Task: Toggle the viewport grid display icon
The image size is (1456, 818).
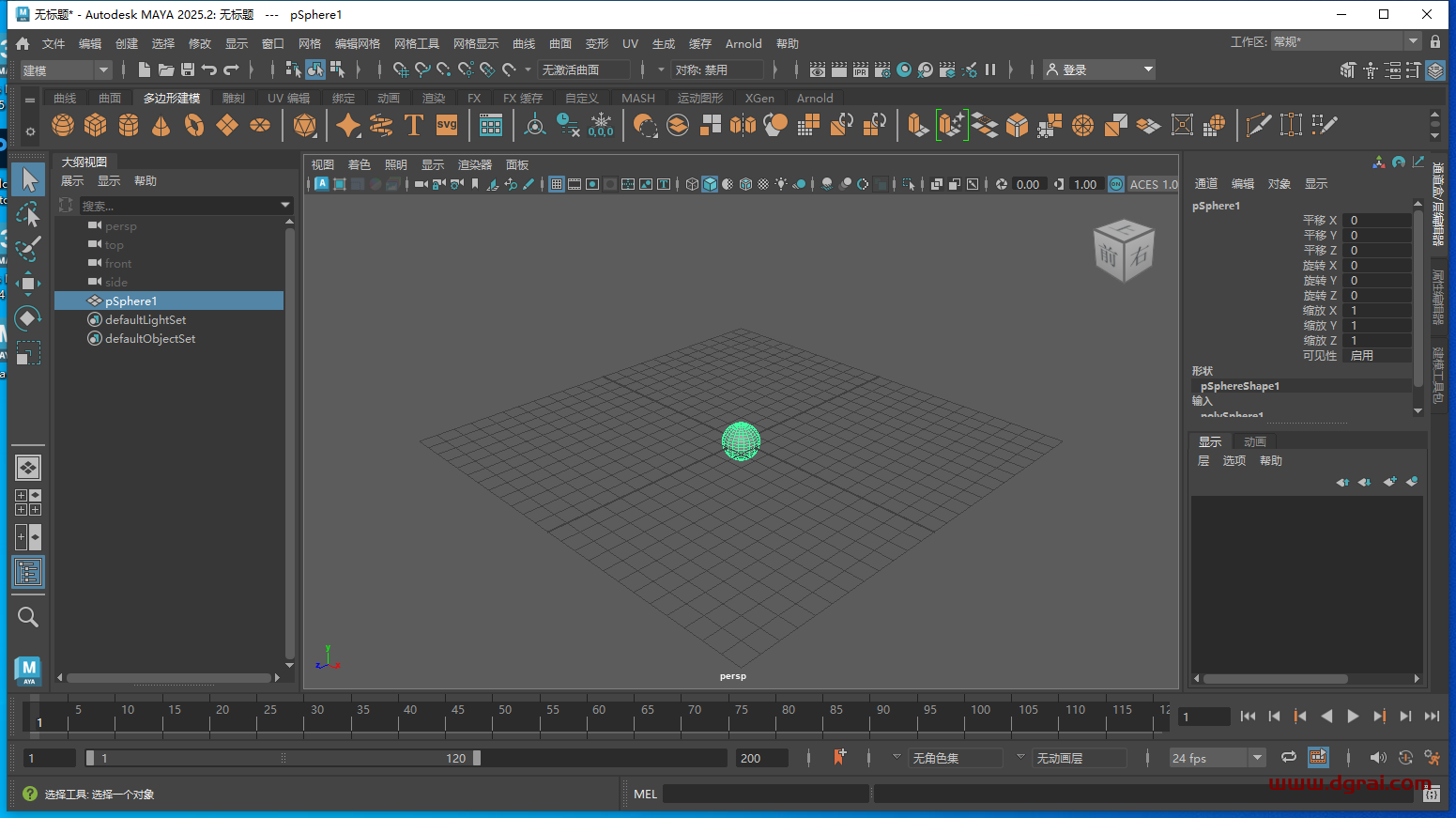Action: 557,184
